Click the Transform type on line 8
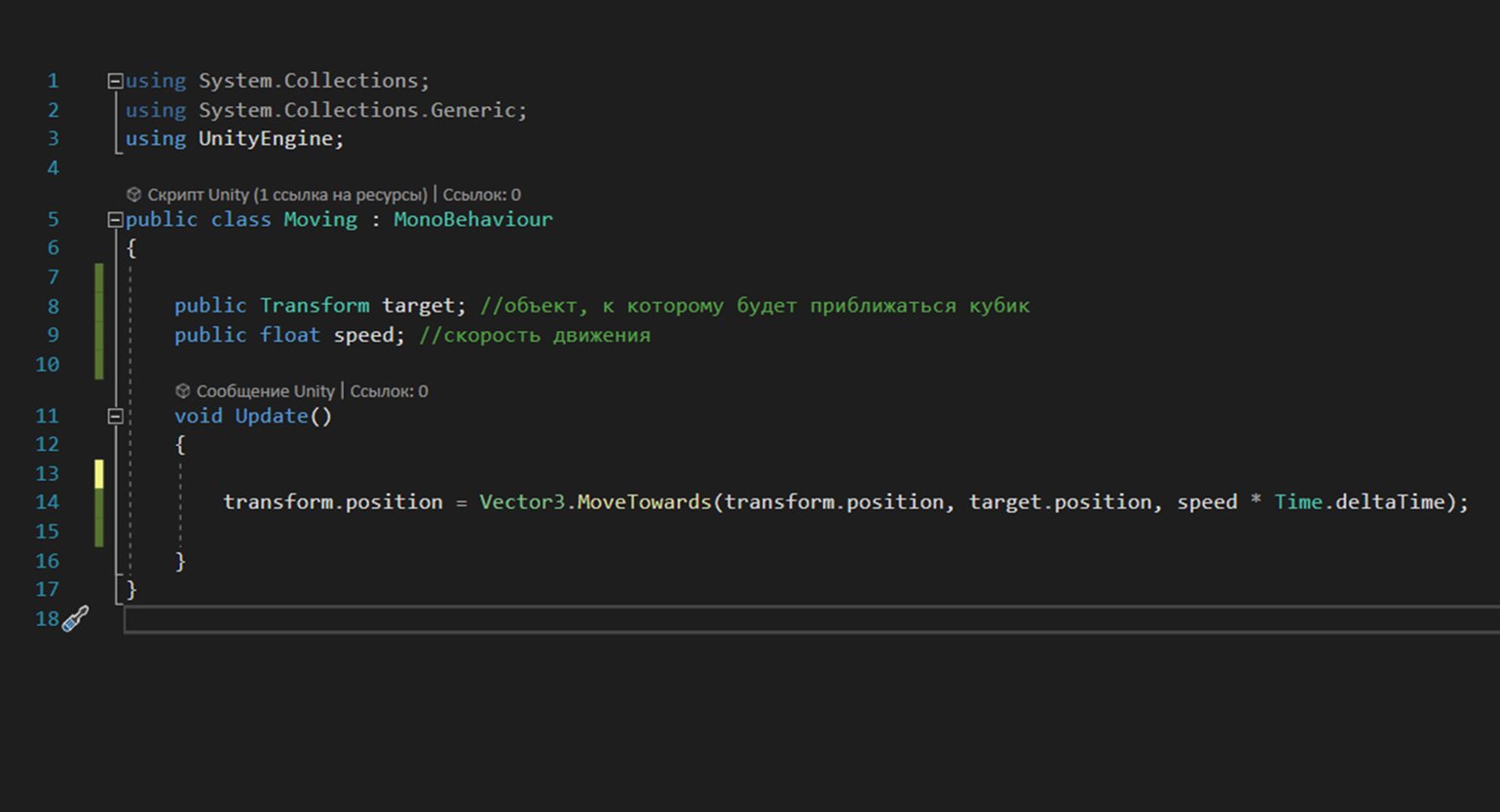The height and width of the screenshot is (812, 1500). tap(314, 307)
